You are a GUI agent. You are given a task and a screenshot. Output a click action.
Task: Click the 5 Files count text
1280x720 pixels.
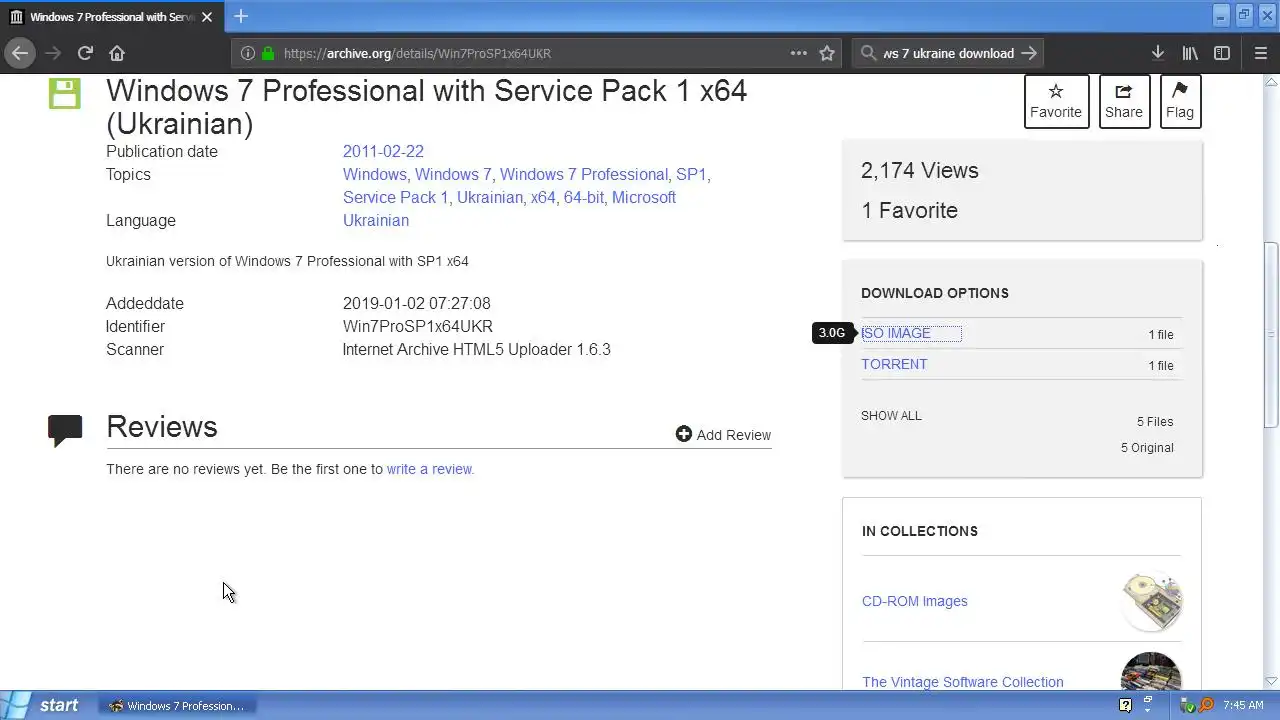1155,421
